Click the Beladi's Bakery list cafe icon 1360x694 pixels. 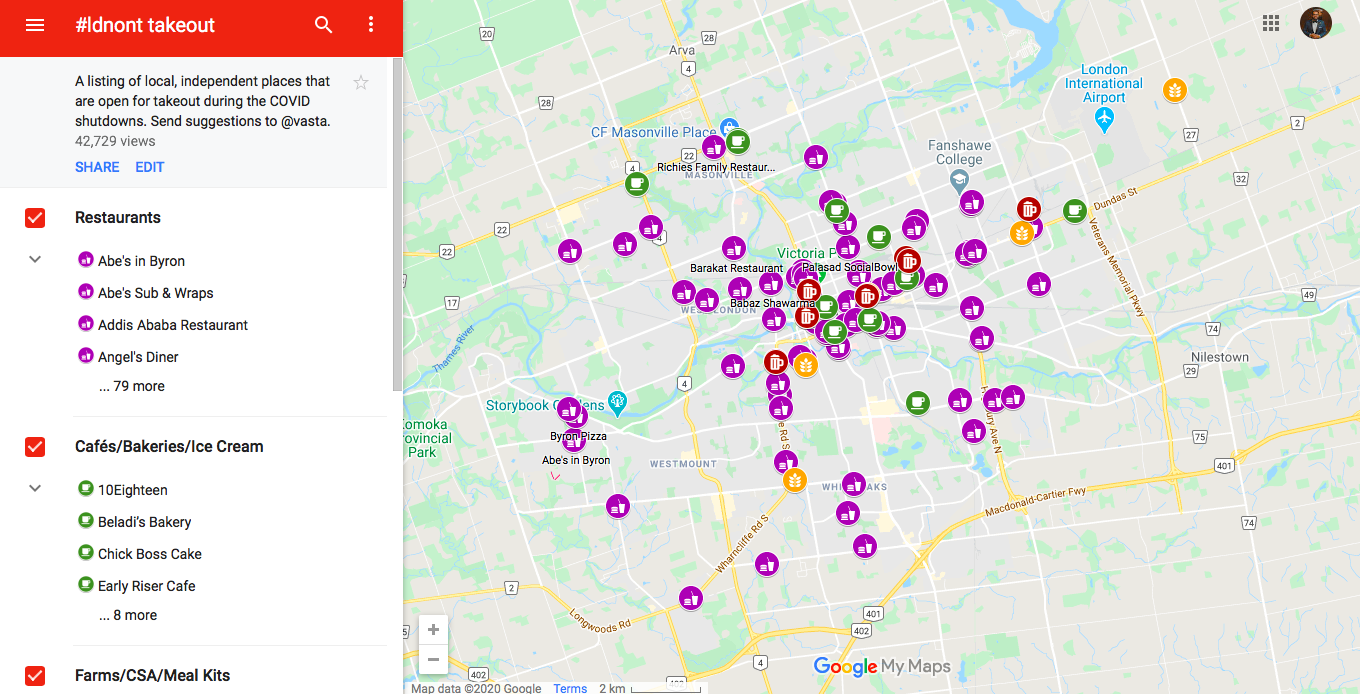click(85, 521)
